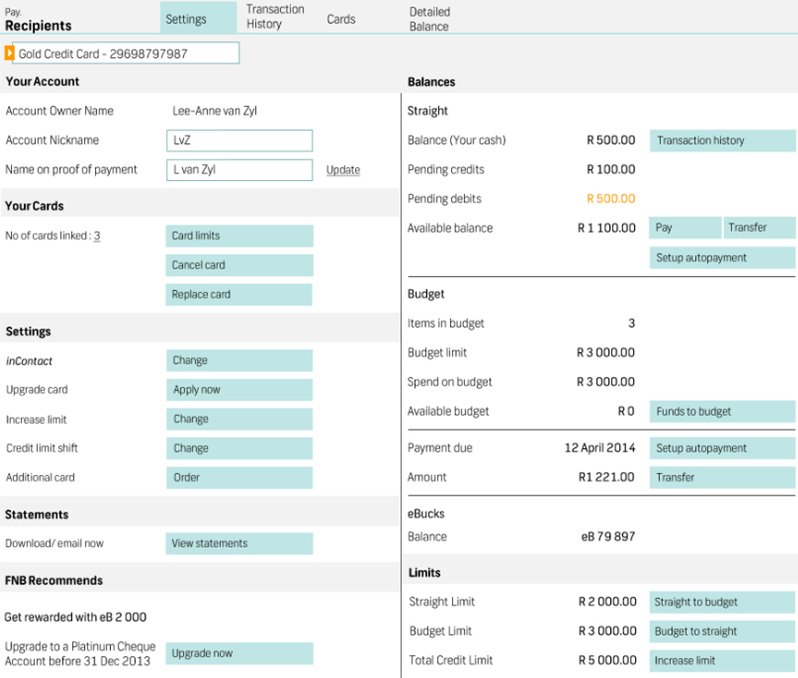Image resolution: width=798 pixels, height=678 pixels.
Task: Click the Replace card button
Action: [239, 295]
